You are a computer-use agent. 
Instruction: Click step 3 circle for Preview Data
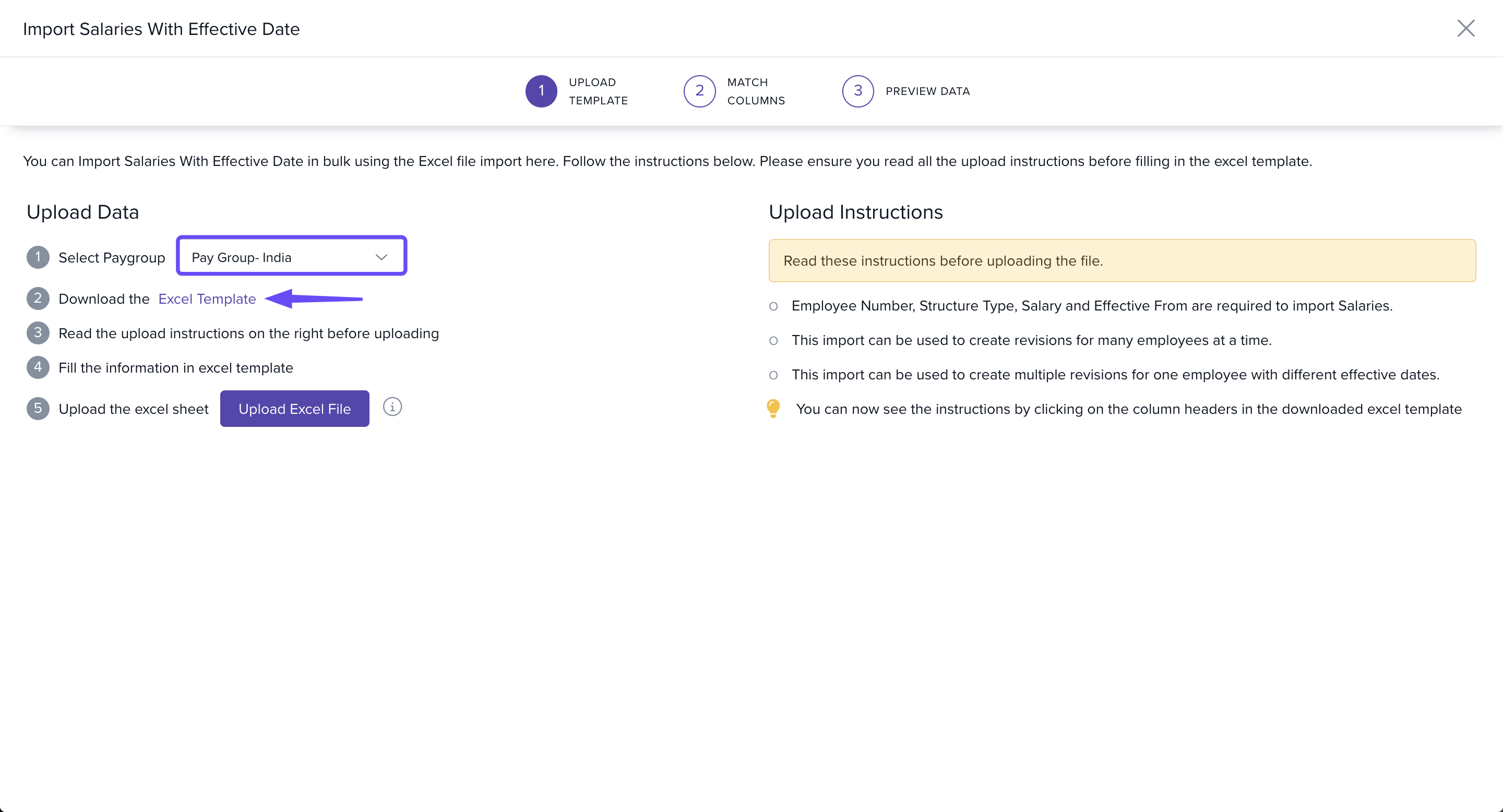click(857, 91)
